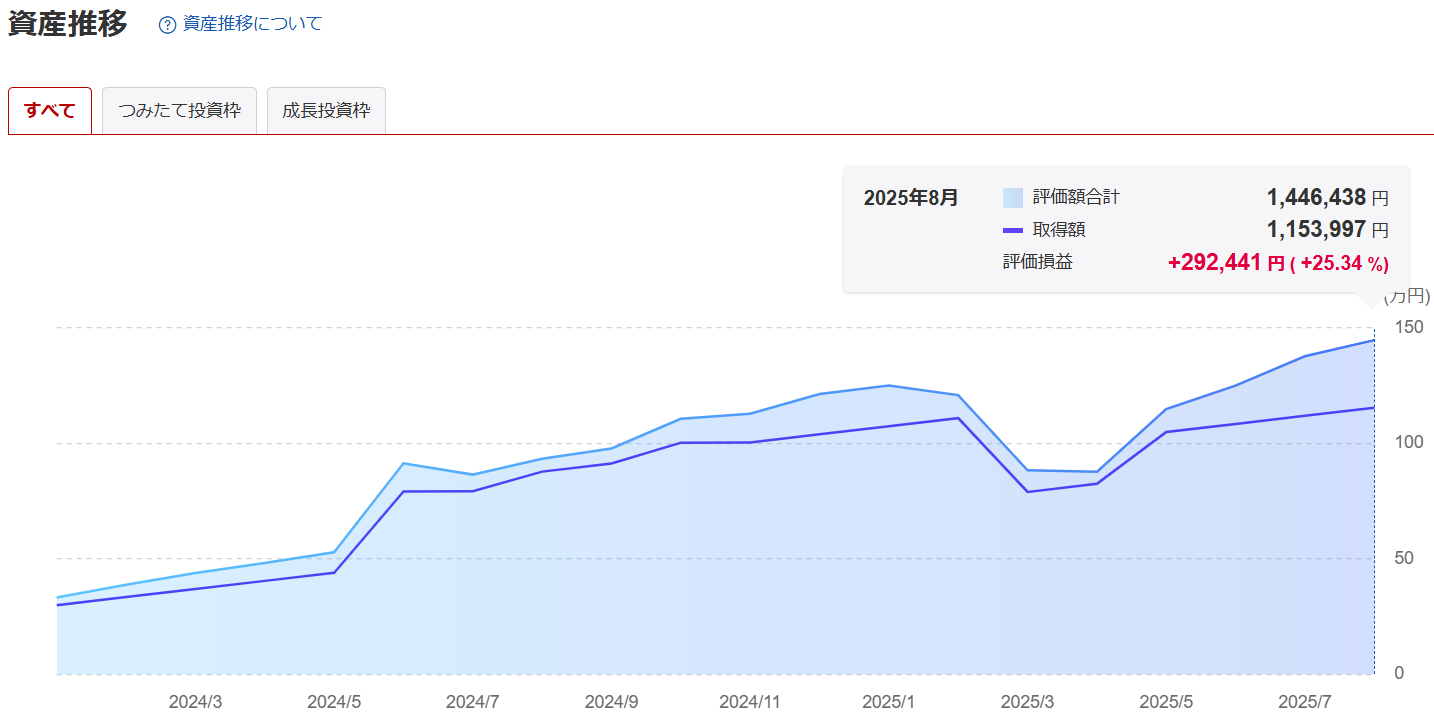Click the question mark help icon

[167, 25]
